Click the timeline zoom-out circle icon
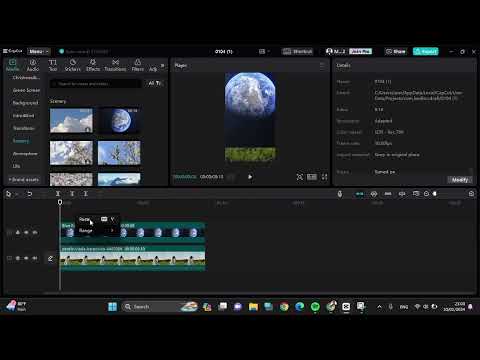Screen dimensions: 480x360 [x=426, y=194]
